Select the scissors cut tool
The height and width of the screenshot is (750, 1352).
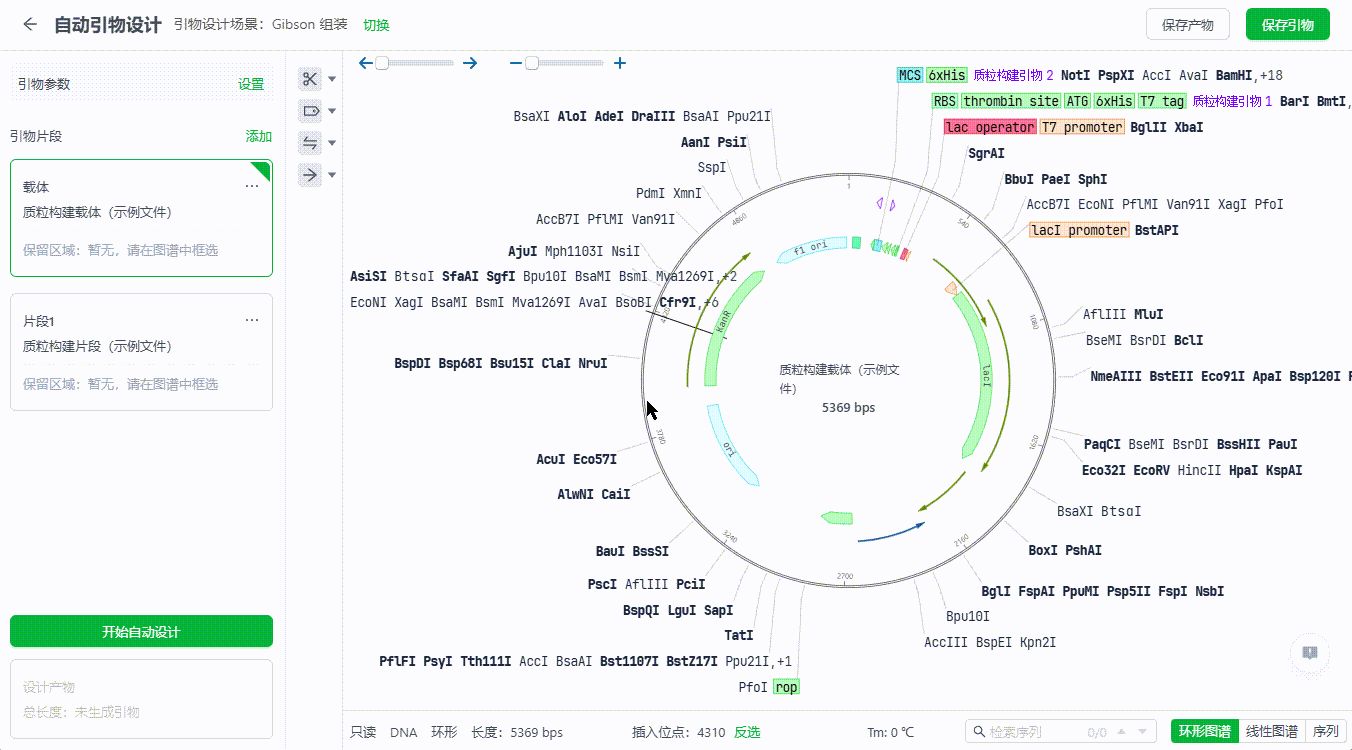(x=310, y=79)
